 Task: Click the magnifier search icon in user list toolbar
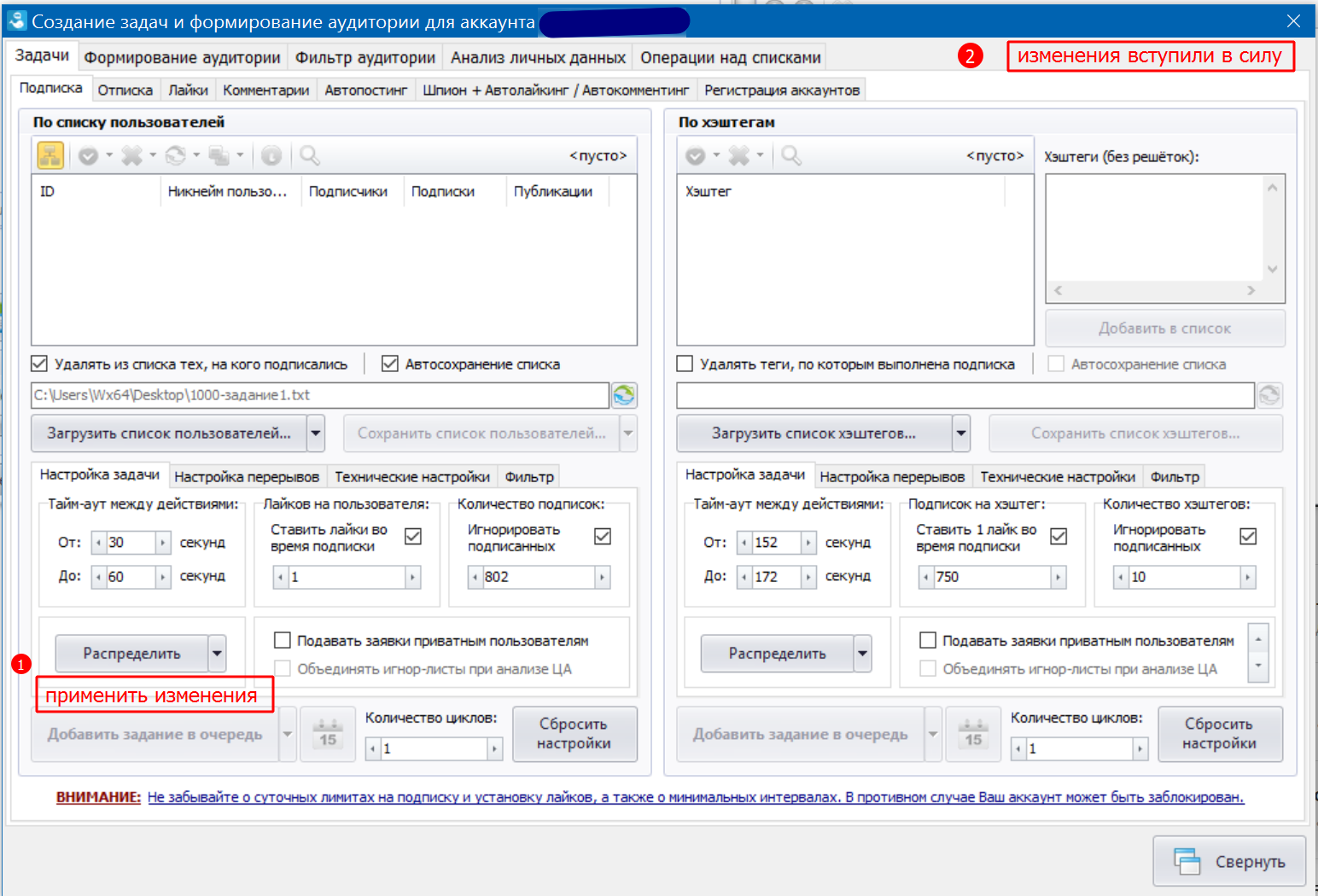pos(309,155)
